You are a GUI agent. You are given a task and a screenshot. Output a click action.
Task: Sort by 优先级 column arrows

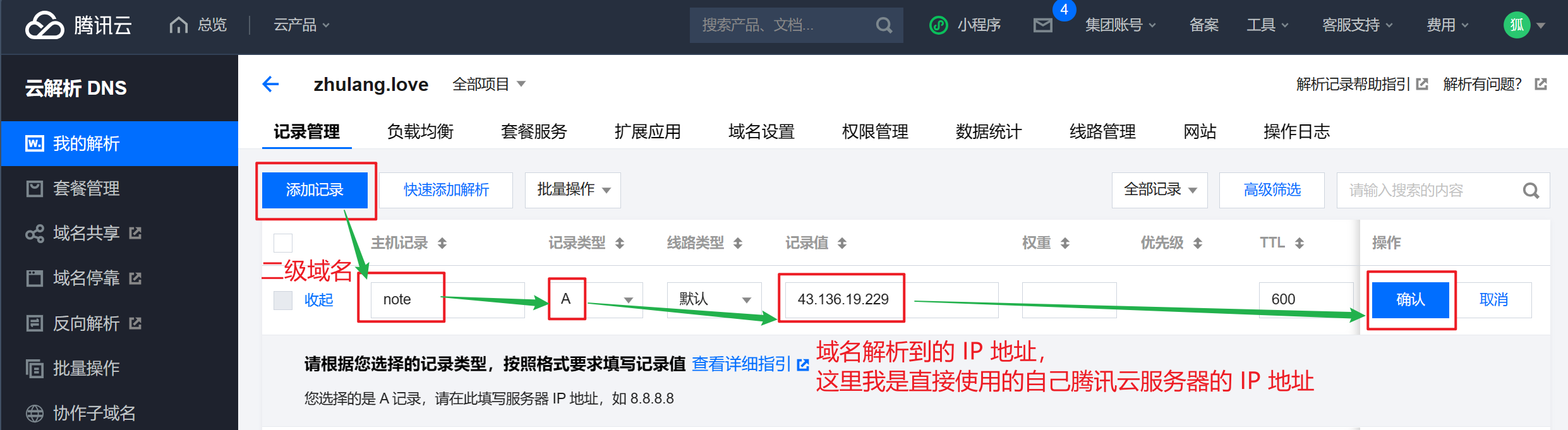[x=1198, y=243]
